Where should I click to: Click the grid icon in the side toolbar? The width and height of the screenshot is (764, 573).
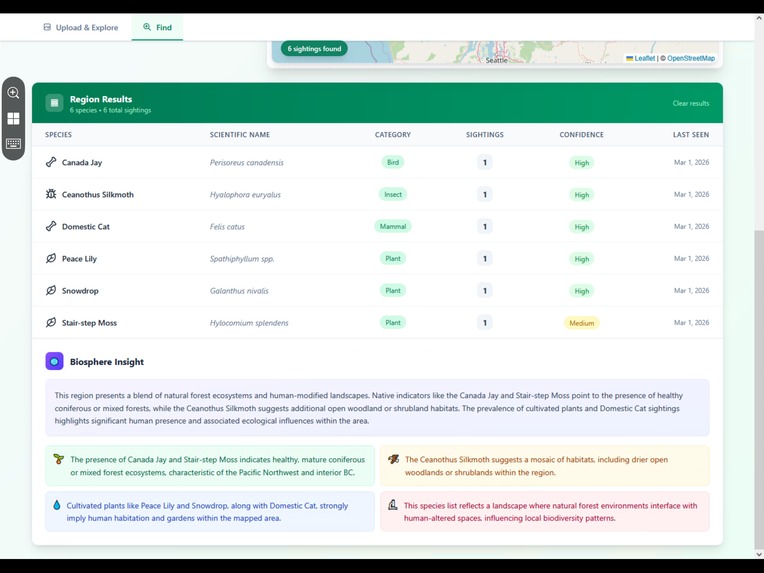pos(13,118)
